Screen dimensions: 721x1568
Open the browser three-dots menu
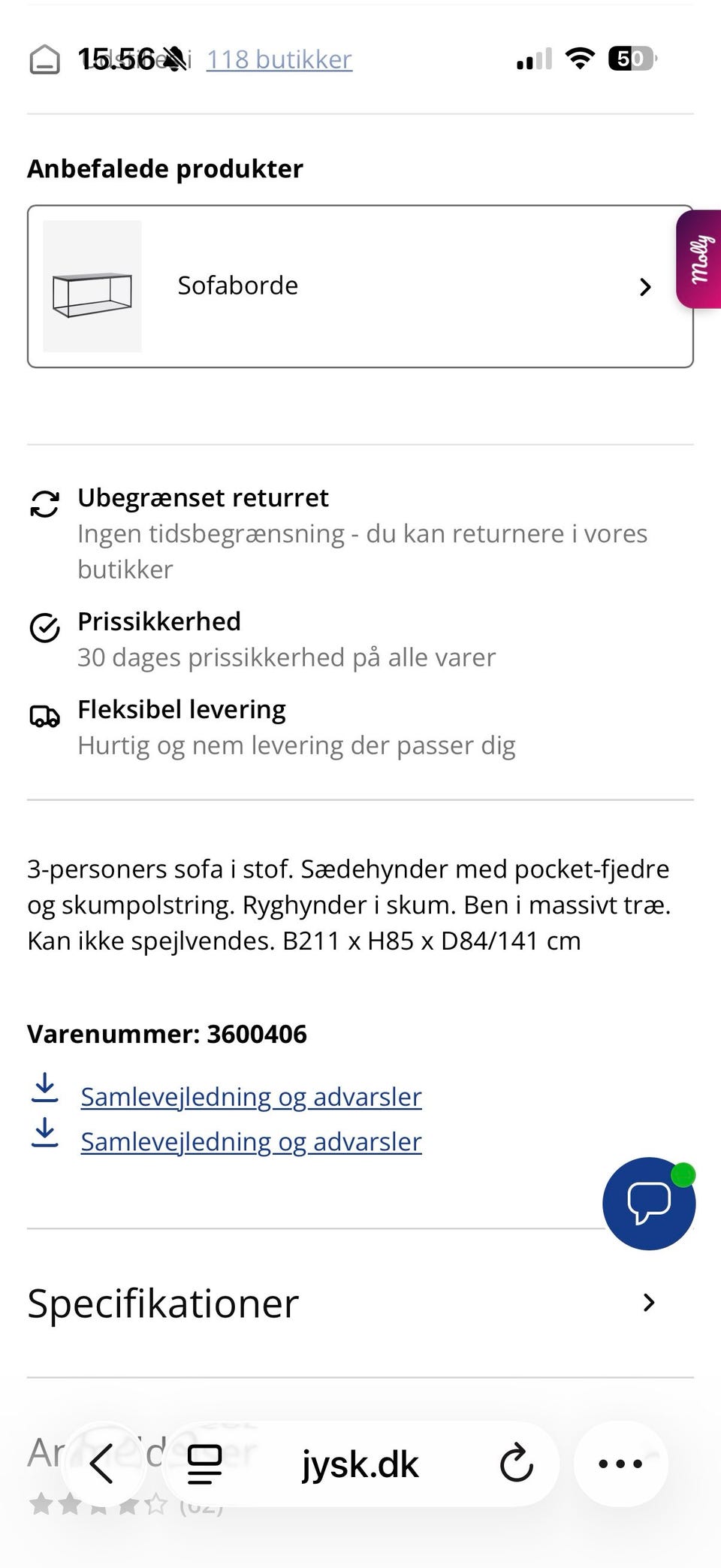(x=620, y=1464)
